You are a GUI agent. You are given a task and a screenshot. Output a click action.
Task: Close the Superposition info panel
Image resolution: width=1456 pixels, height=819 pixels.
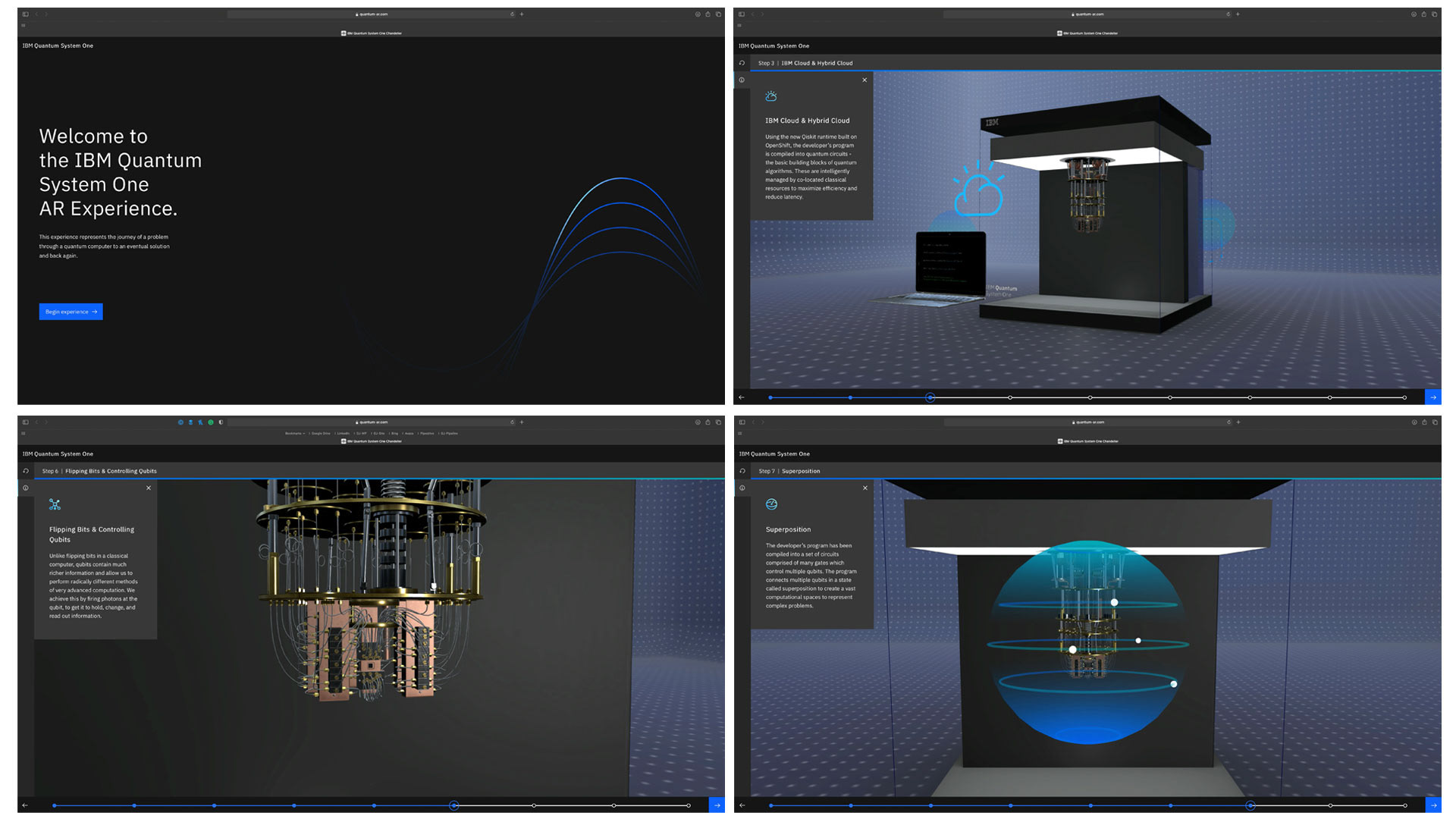865,488
